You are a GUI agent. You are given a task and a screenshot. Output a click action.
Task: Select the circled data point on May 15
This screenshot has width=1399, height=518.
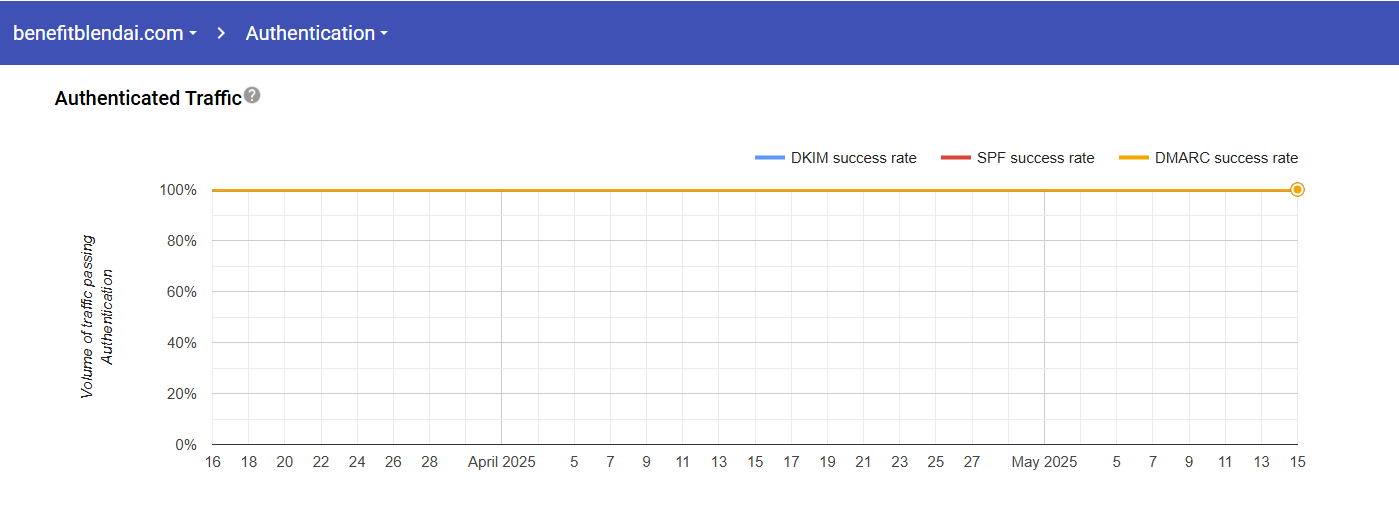(x=1297, y=190)
